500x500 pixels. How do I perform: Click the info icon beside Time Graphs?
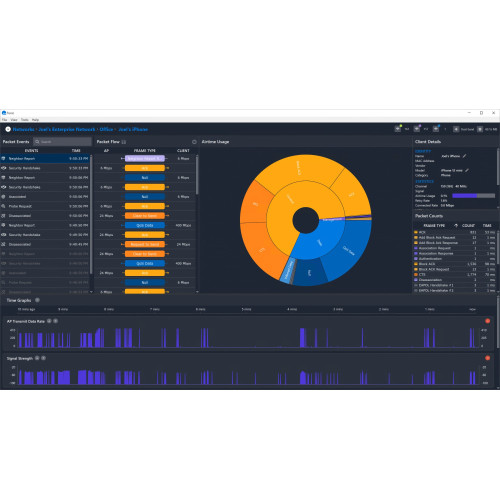click(37, 300)
